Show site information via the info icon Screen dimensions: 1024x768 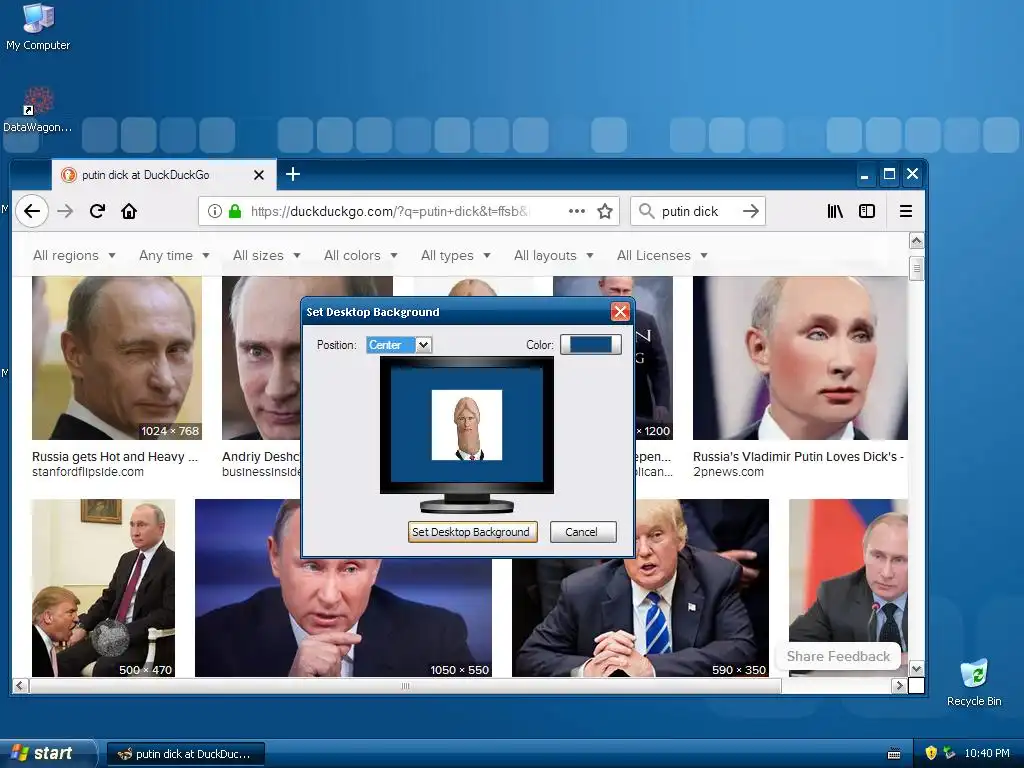point(214,211)
